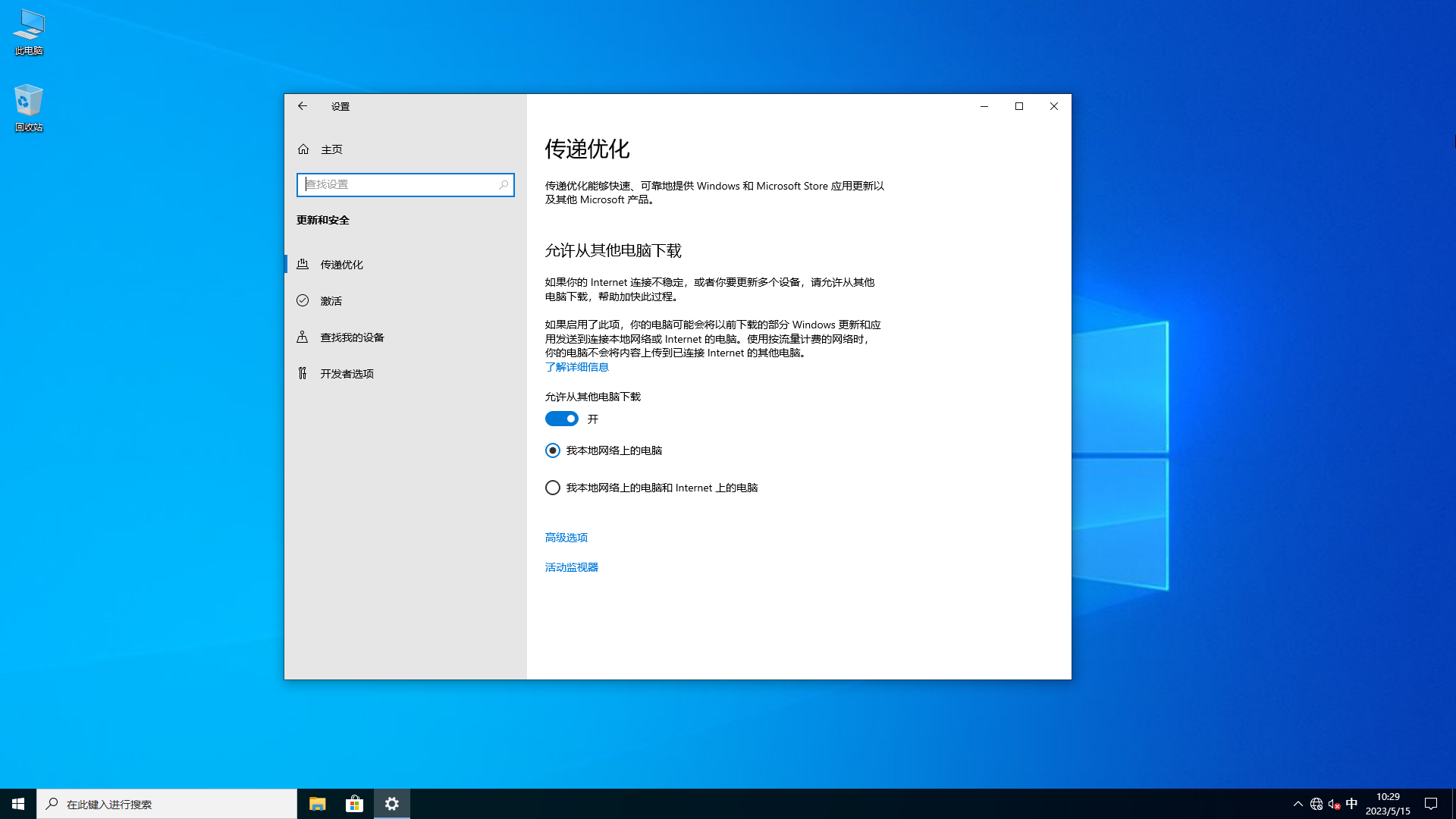Open File Explorer from the taskbar
The width and height of the screenshot is (1456, 819).
pyautogui.click(x=316, y=803)
